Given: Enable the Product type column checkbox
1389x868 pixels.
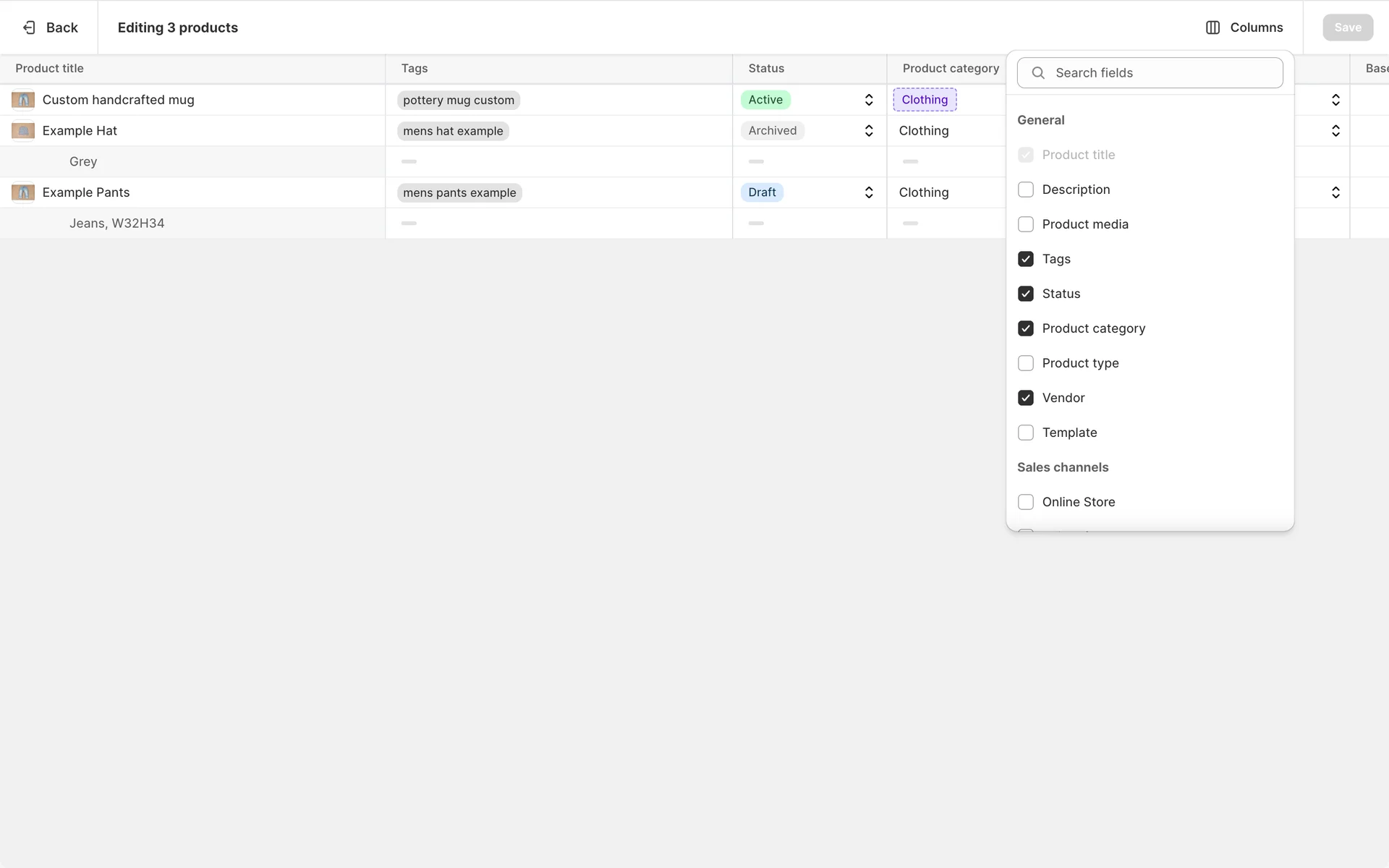Looking at the screenshot, I should click(x=1025, y=363).
